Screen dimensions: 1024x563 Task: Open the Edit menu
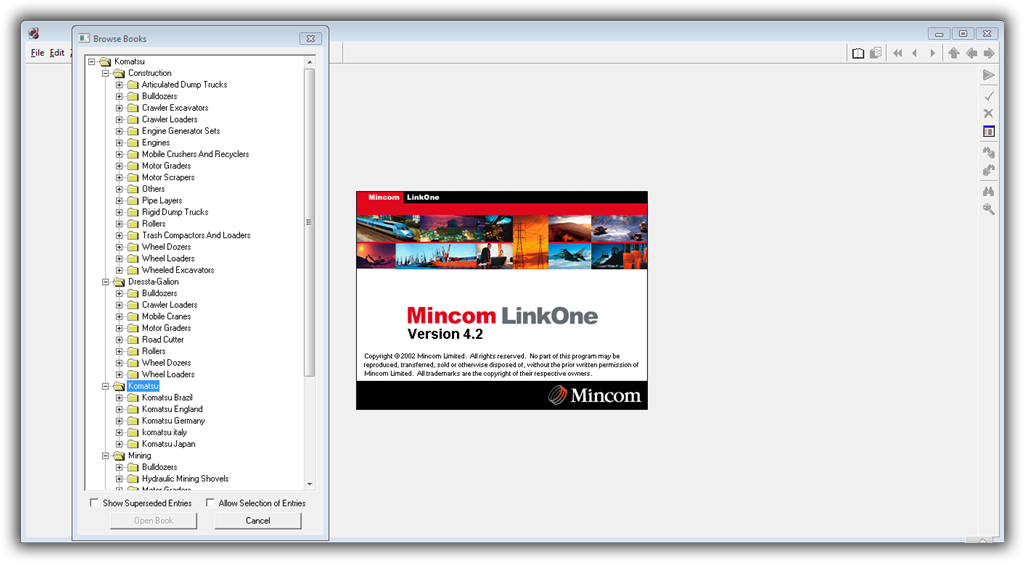[x=57, y=53]
